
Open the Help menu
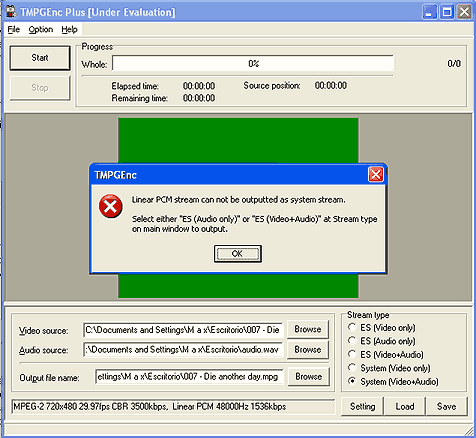pyautogui.click(x=69, y=30)
